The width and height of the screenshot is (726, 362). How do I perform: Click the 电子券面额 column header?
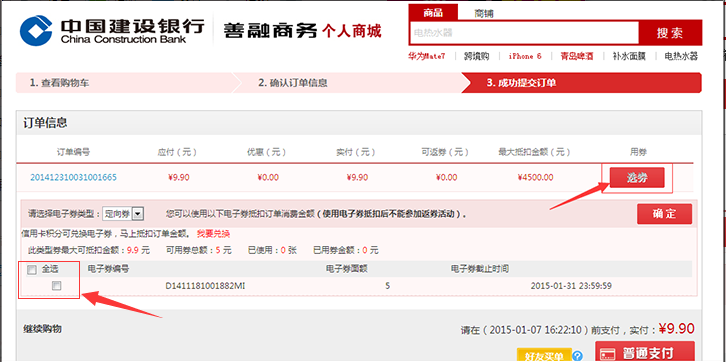click(347, 269)
